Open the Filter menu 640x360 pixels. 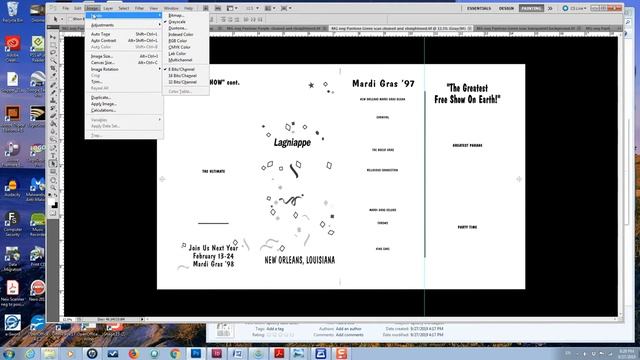point(139,8)
